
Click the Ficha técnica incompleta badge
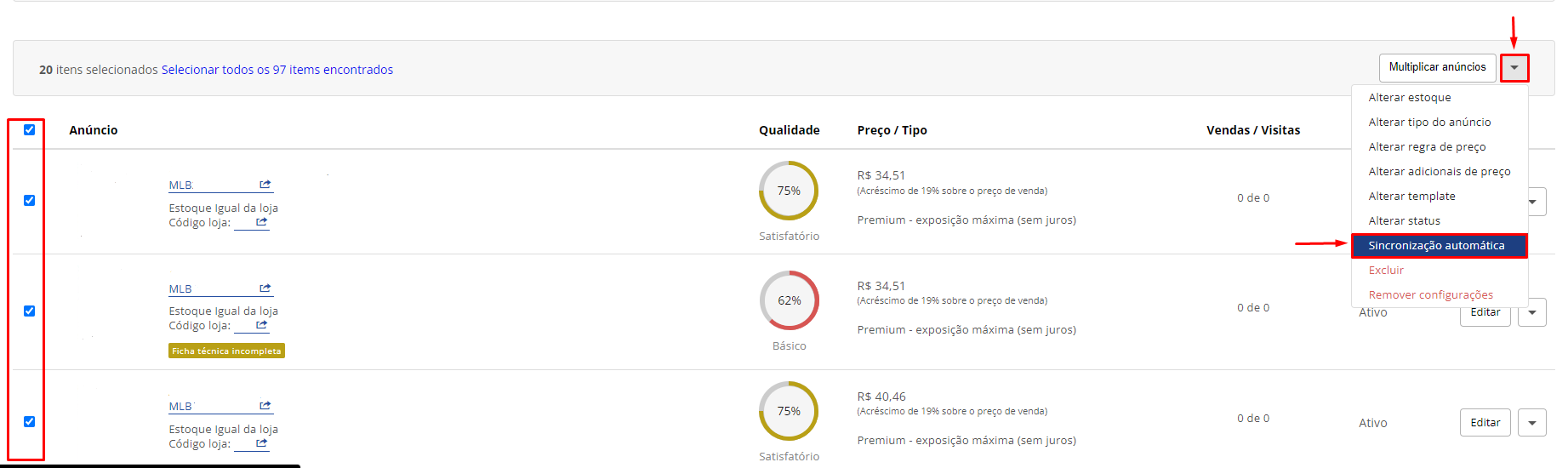point(226,351)
